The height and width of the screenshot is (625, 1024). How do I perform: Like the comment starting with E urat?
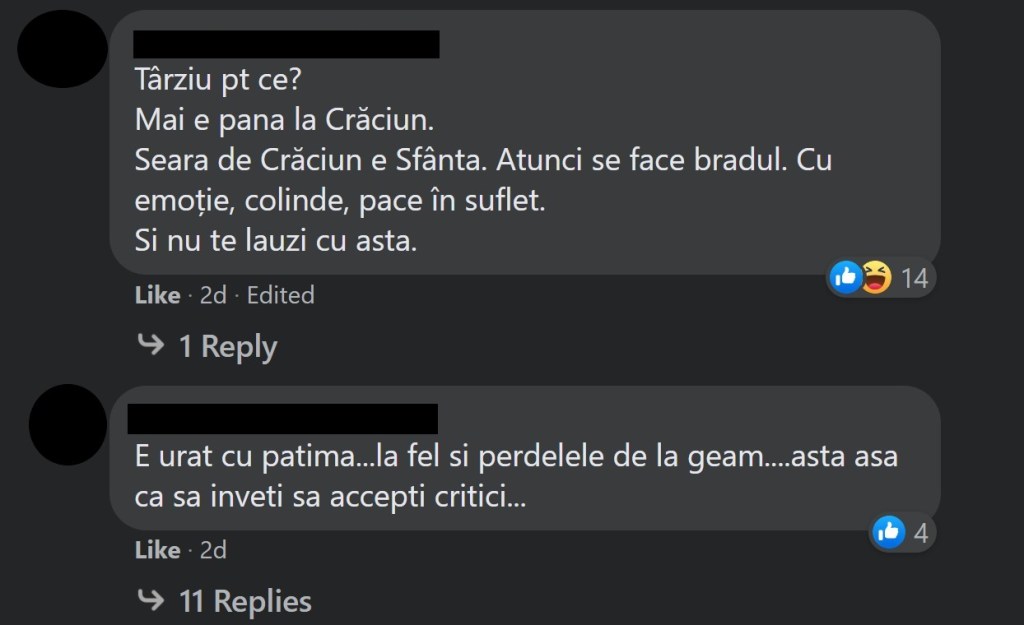click(x=157, y=550)
